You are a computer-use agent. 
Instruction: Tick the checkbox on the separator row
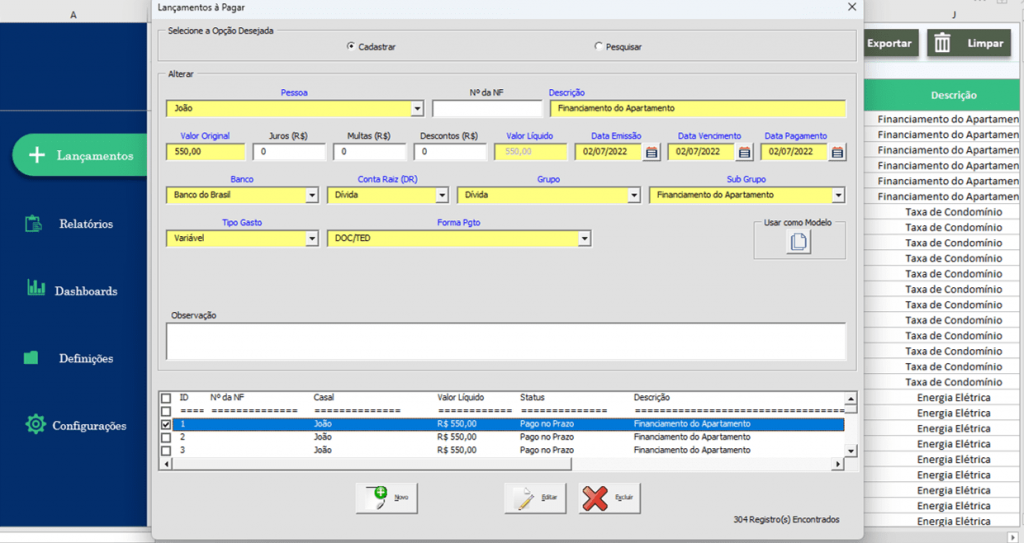pos(166,411)
